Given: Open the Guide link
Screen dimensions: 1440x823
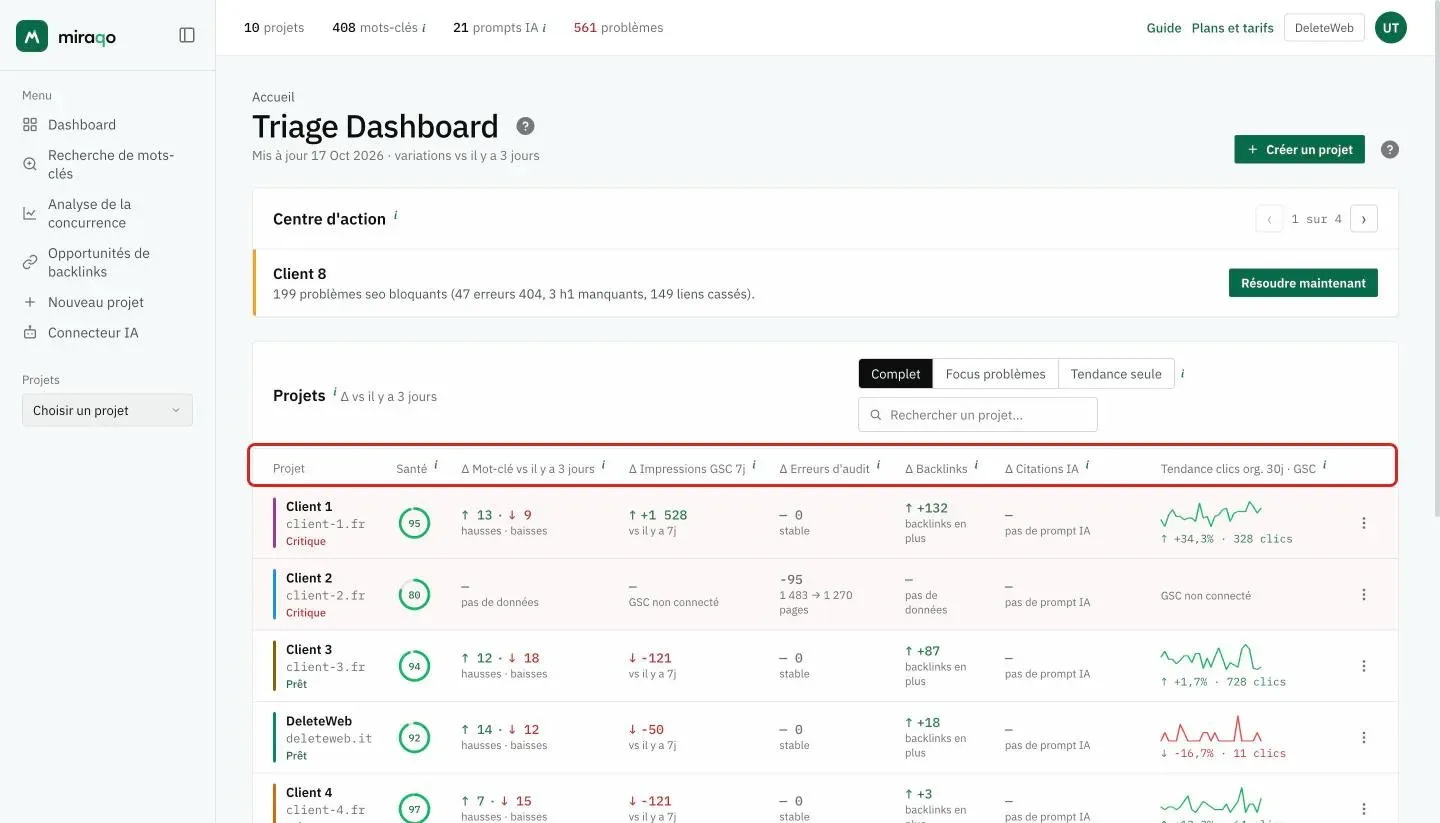Looking at the screenshot, I should coord(1164,28).
